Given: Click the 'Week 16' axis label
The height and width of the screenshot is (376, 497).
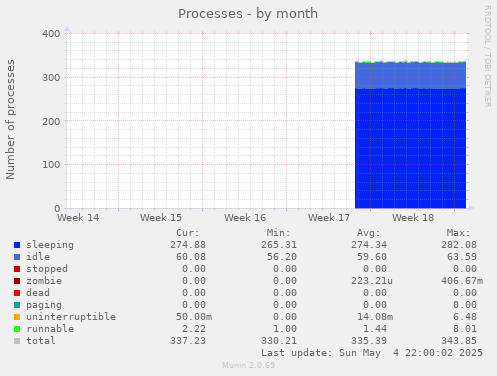Looking at the screenshot, I should (245, 218).
